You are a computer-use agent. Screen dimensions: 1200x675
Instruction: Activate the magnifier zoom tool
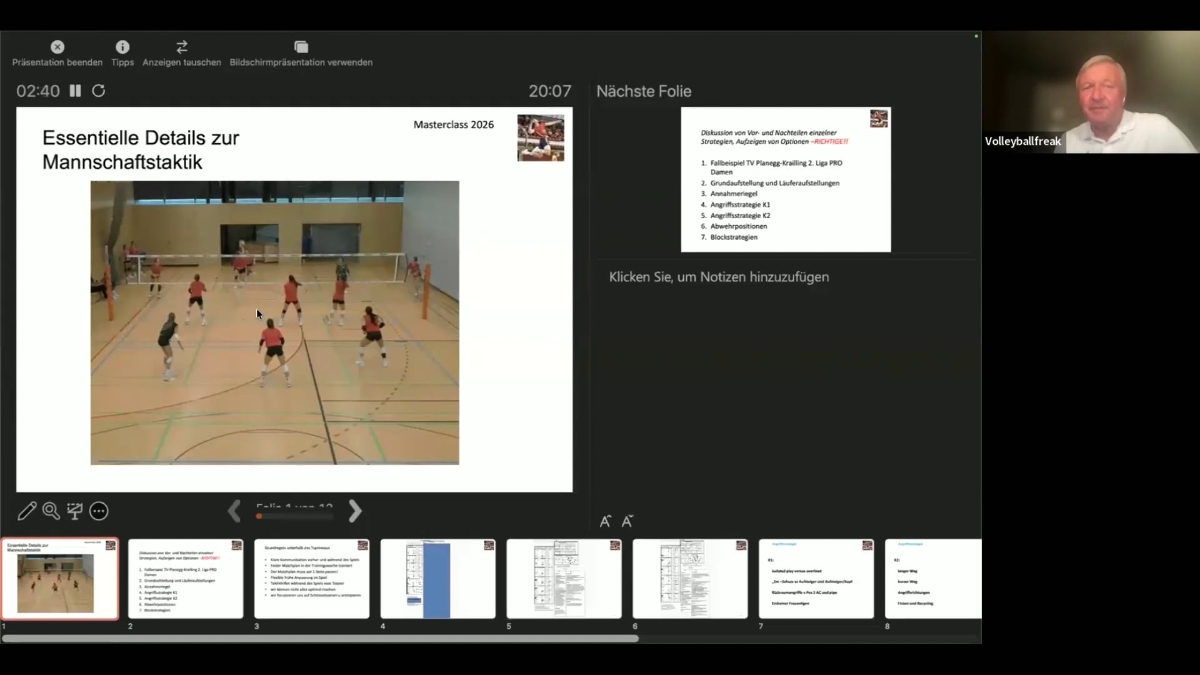[x=51, y=511]
